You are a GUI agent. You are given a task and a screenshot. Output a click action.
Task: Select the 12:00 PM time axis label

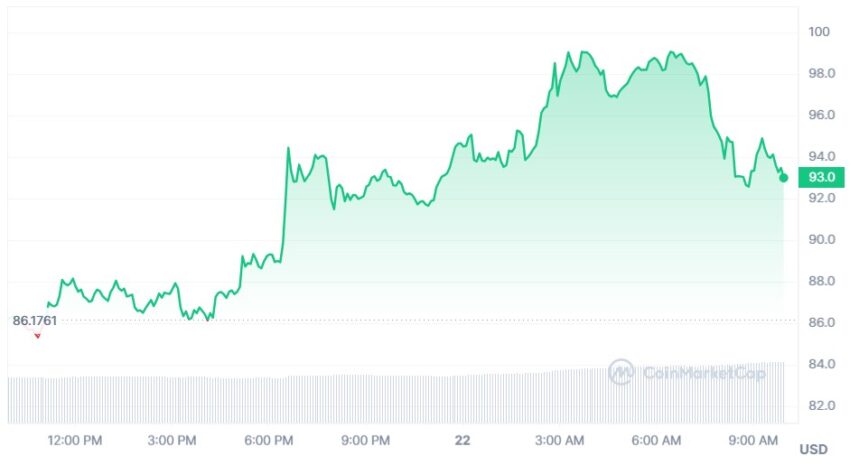pyautogui.click(x=75, y=441)
